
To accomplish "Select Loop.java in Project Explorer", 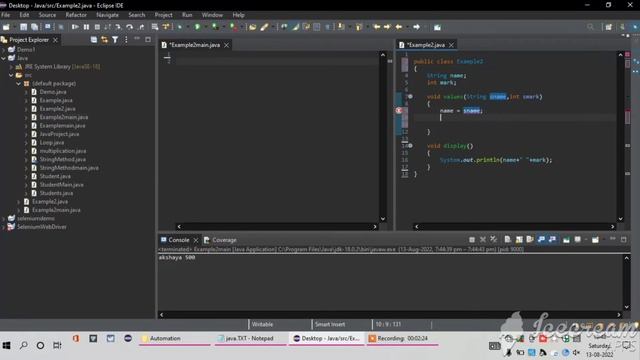I will (51, 142).
